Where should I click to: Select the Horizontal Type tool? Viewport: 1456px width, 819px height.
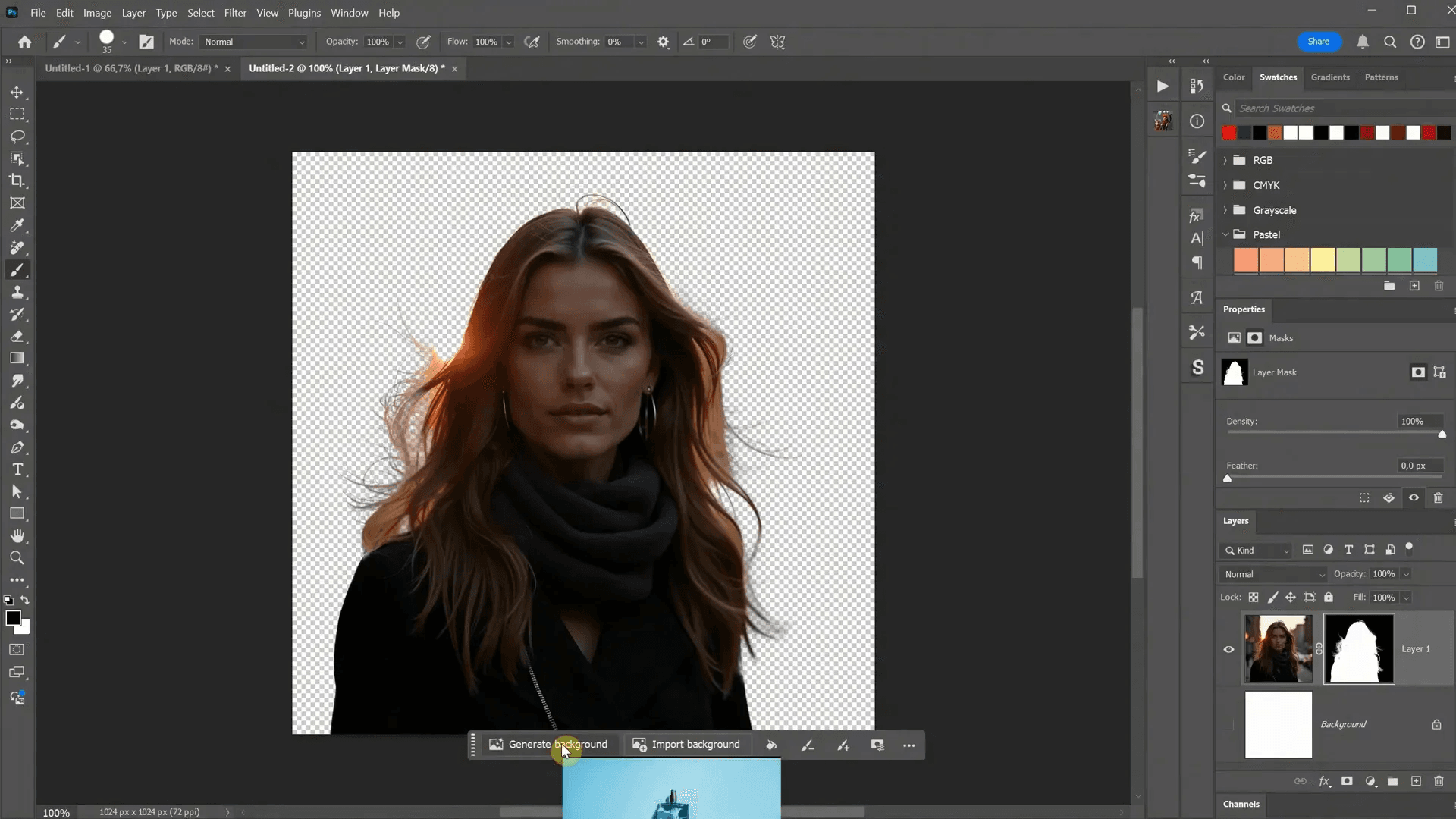coord(17,469)
